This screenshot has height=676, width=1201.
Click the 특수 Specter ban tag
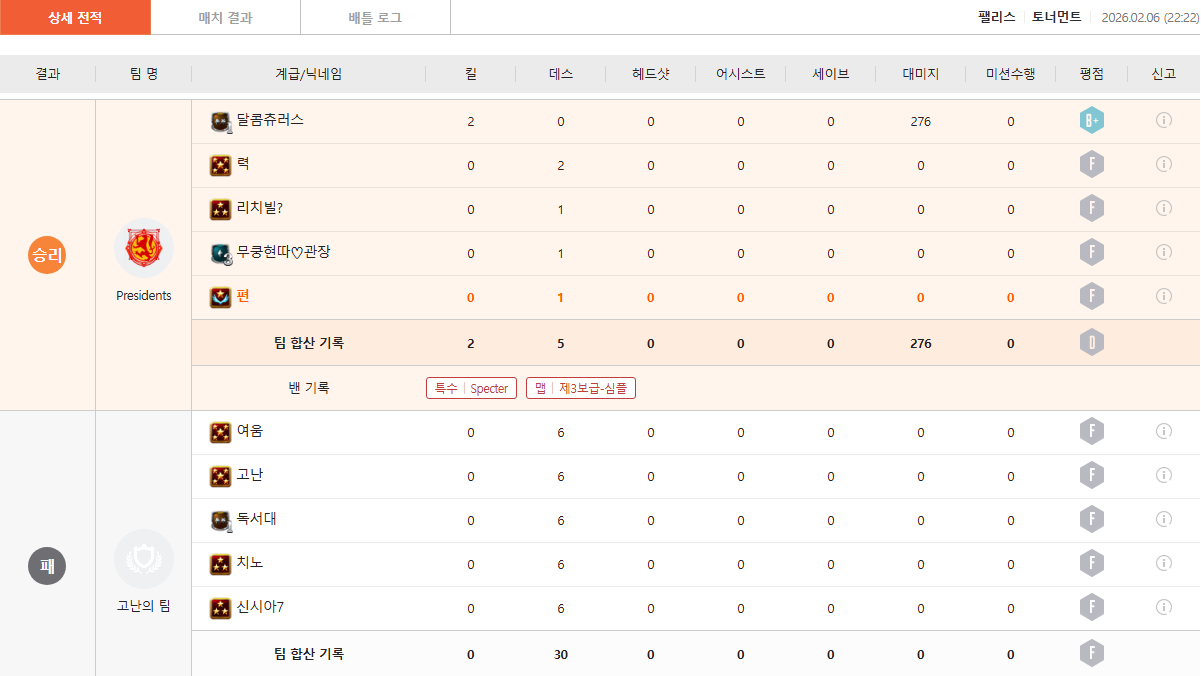point(471,388)
